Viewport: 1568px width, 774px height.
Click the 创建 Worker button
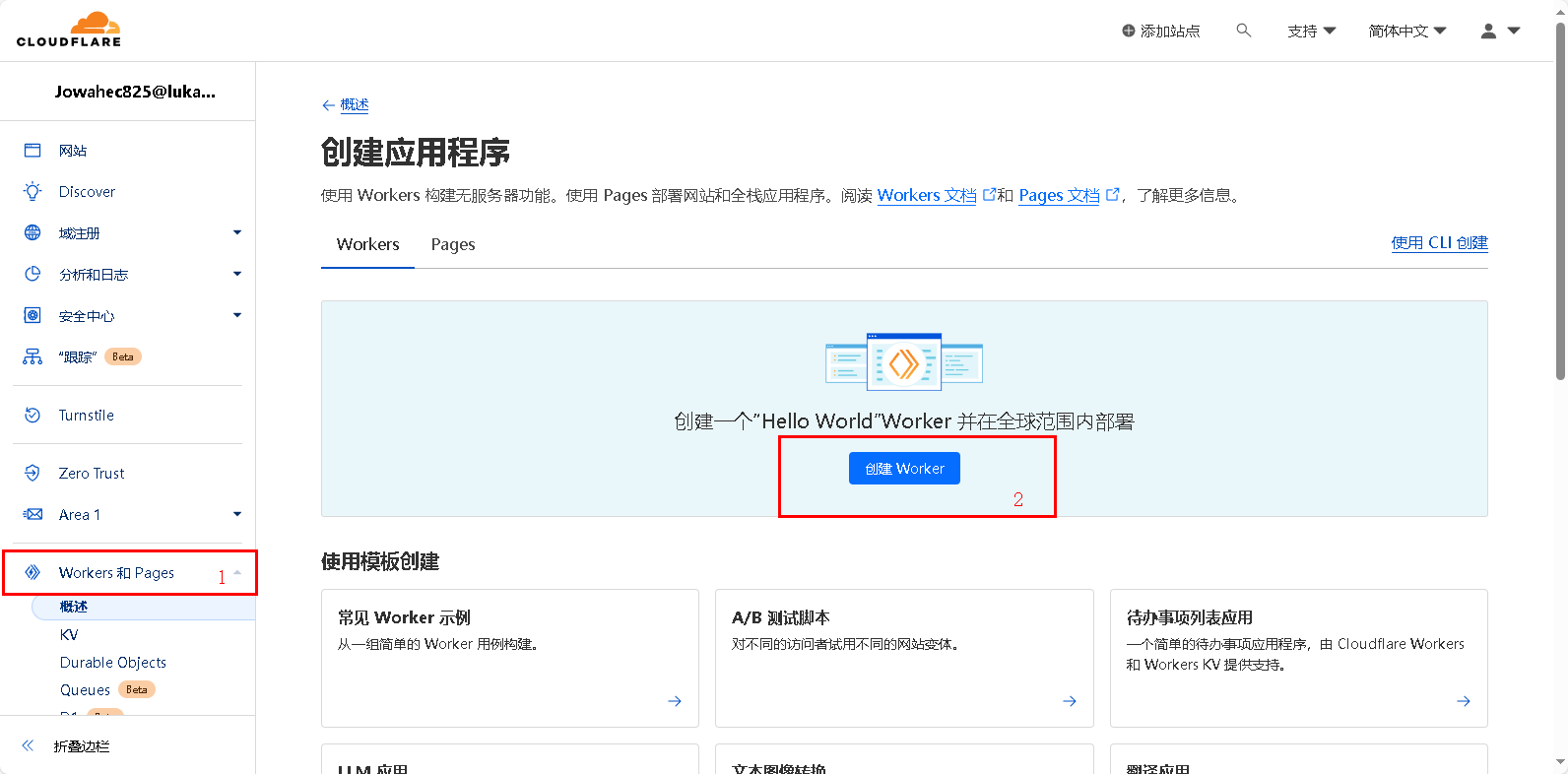coord(904,469)
